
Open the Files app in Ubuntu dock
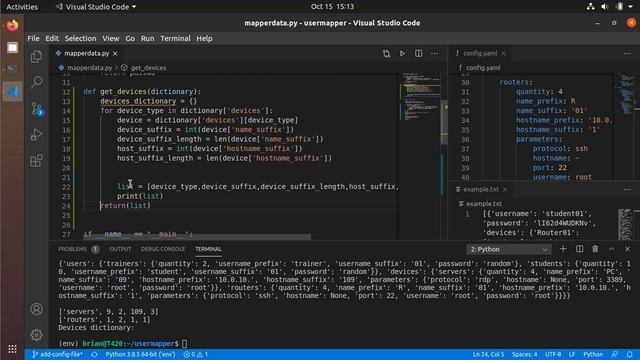(12, 48)
